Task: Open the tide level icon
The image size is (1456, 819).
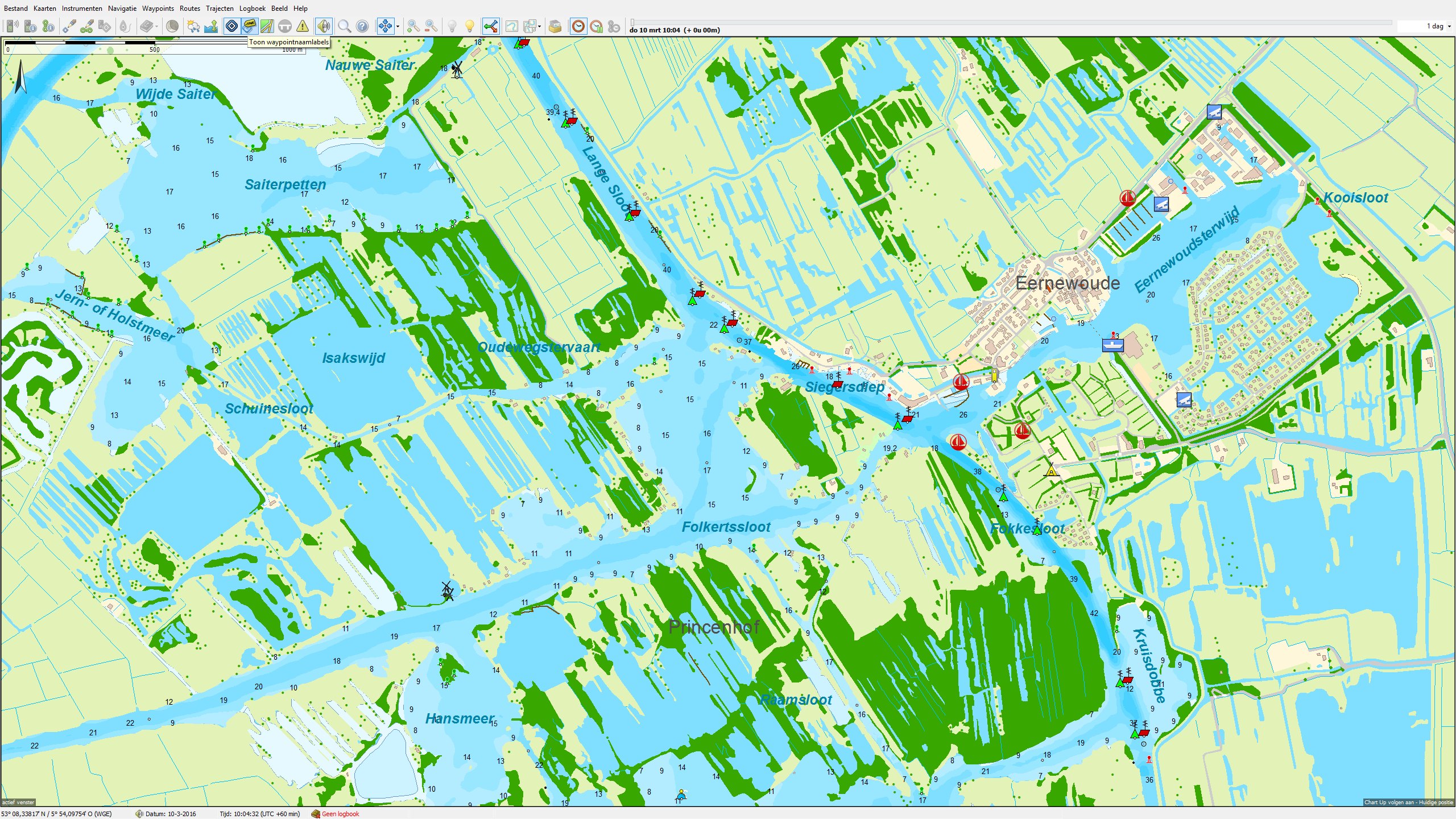Action: click(x=212, y=26)
